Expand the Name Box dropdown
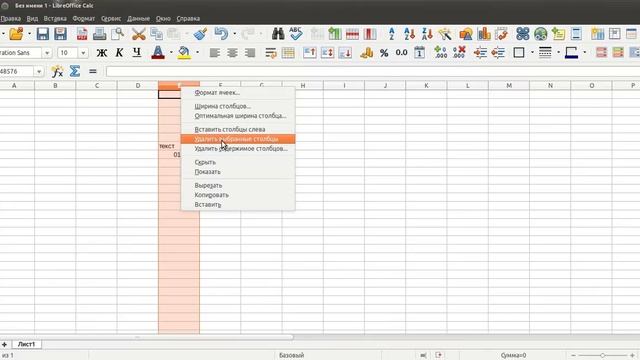This screenshot has width=640, height=360. coord(39,72)
